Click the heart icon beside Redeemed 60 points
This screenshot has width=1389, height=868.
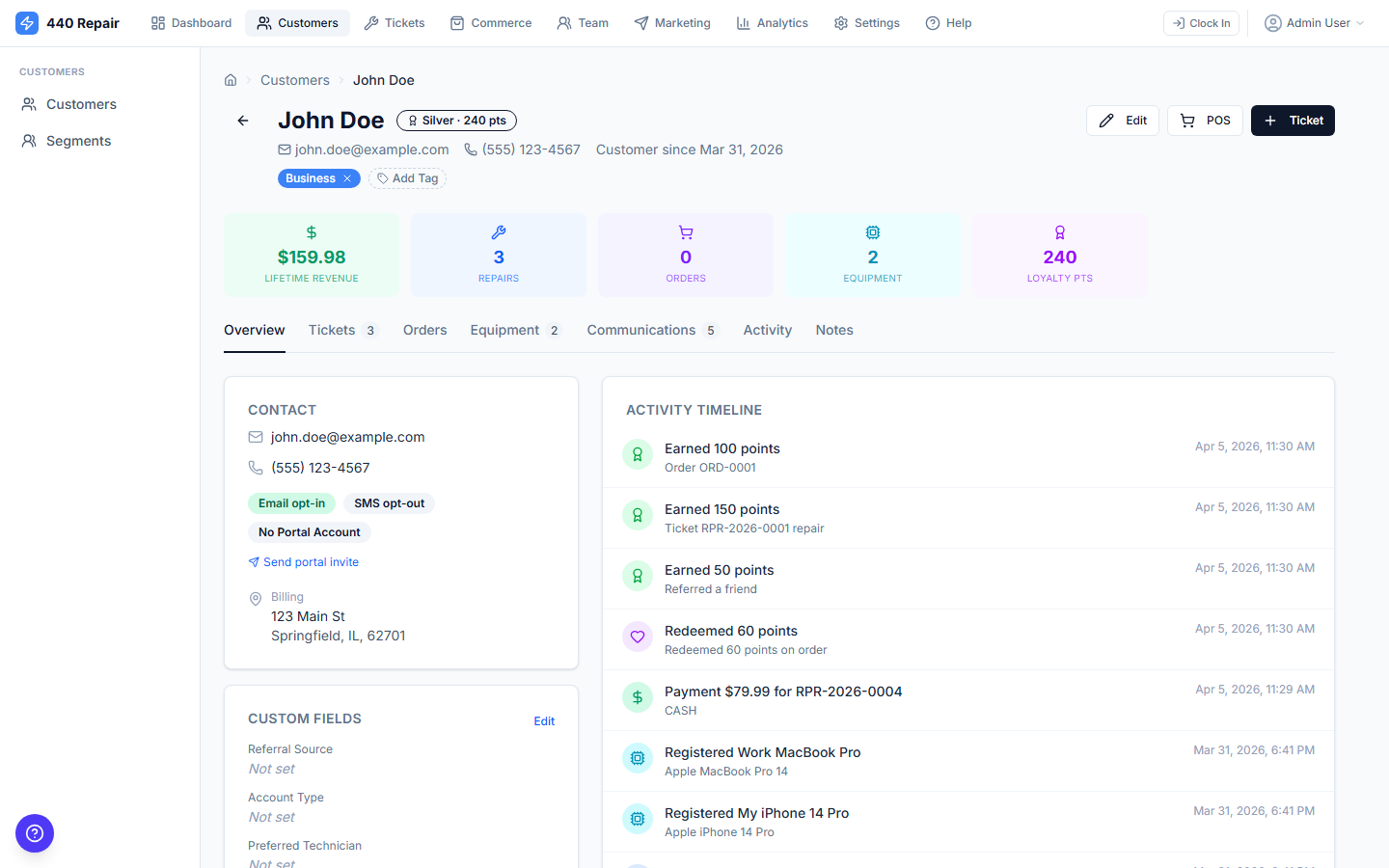point(637,637)
